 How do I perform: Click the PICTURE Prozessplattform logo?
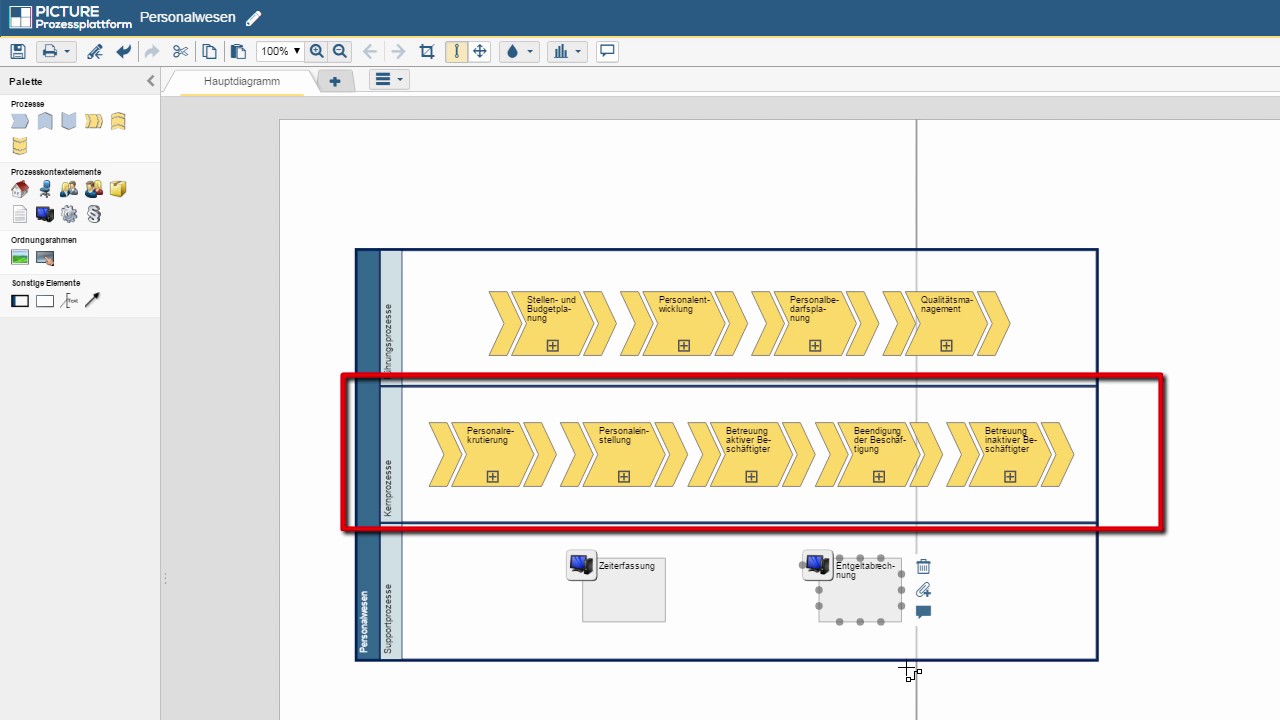click(69, 17)
